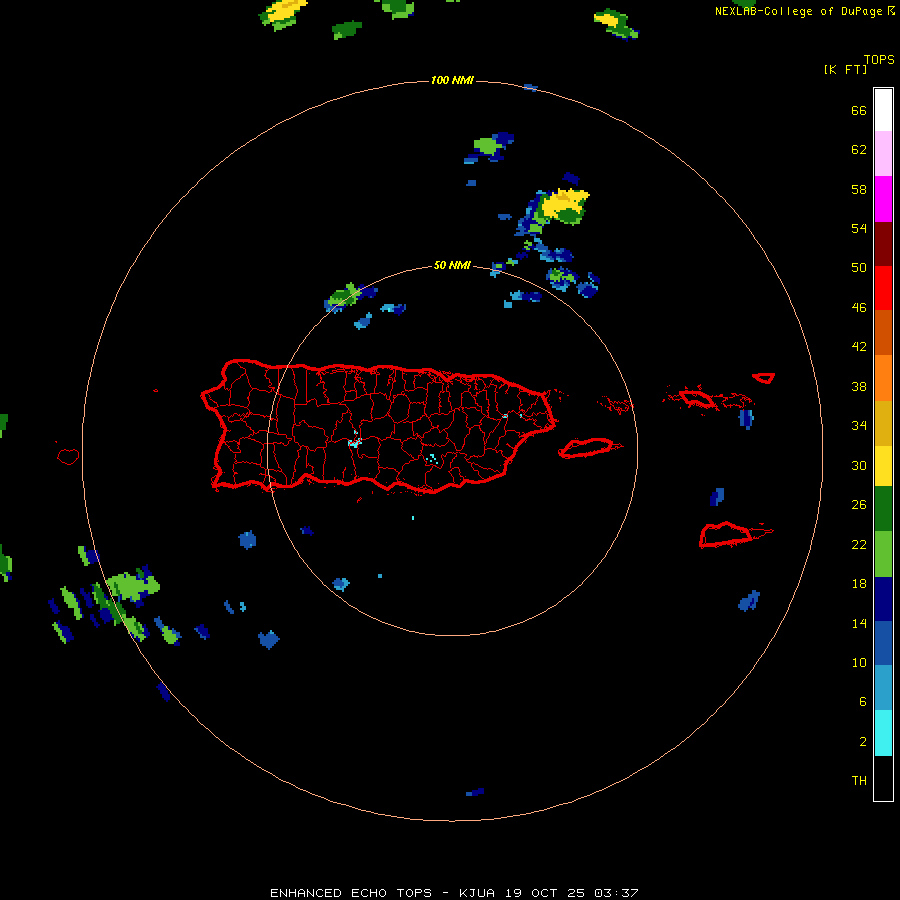Click the '62' scale value
This screenshot has height=900, width=900.
pyautogui.click(x=859, y=149)
